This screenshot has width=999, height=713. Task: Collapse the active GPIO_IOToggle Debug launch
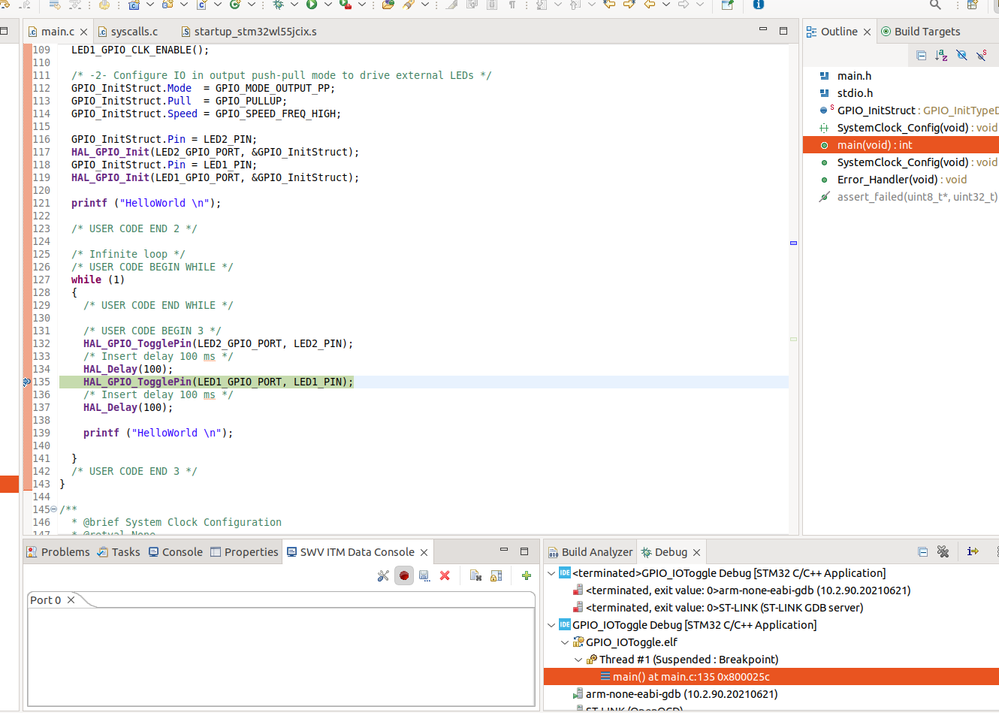coord(552,625)
